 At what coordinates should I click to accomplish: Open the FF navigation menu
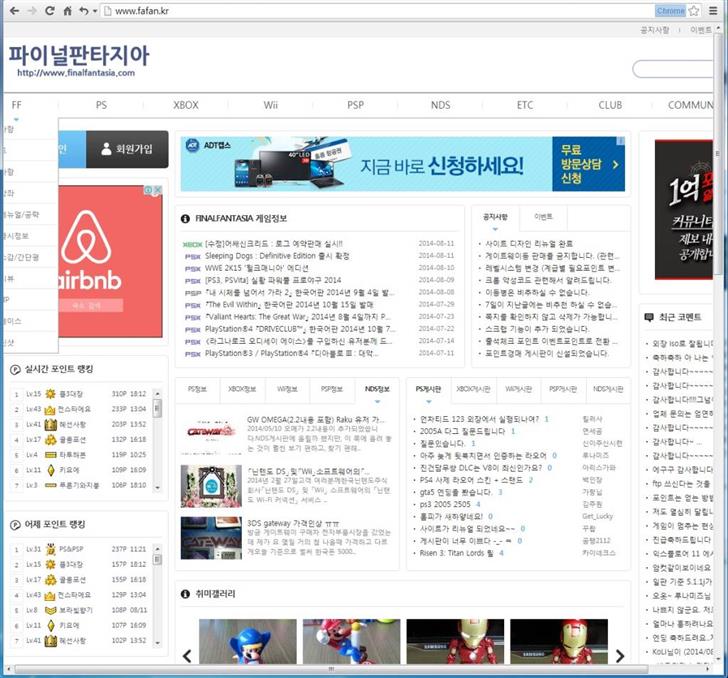pyautogui.click(x=17, y=105)
